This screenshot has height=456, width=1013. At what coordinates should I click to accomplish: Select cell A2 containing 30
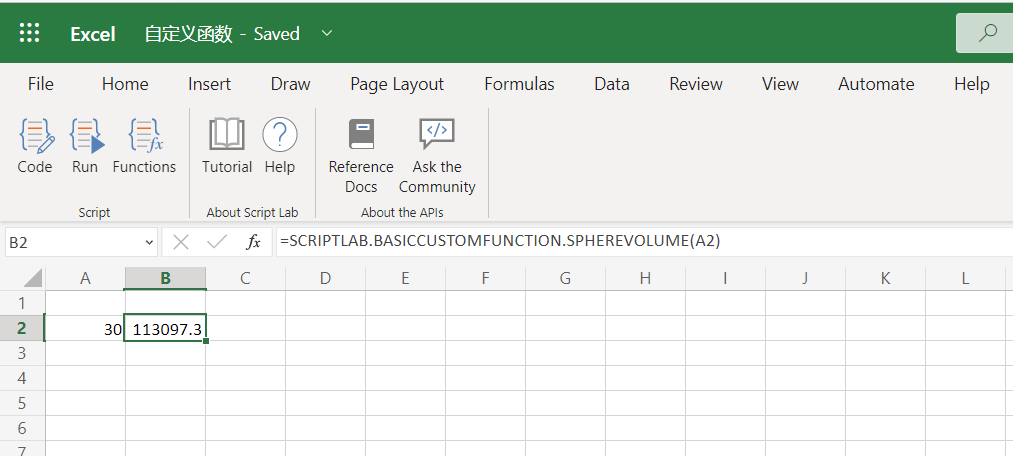pos(85,329)
